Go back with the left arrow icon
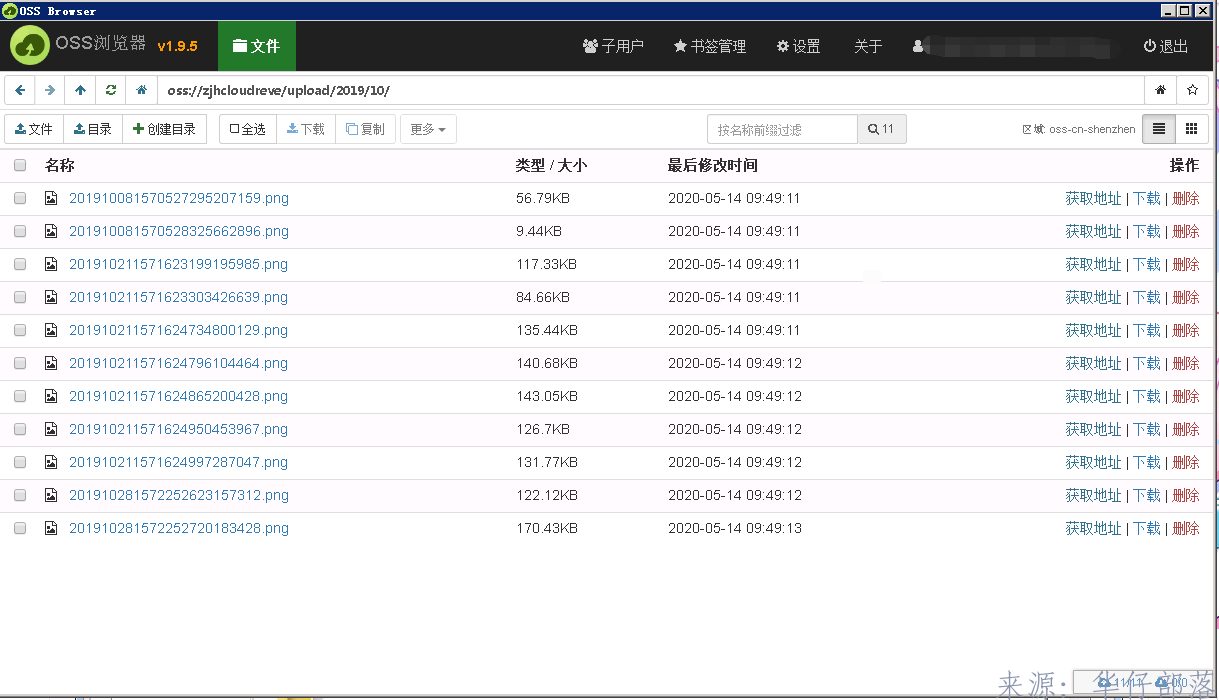Viewport: 1219px width, 700px height. (x=20, y=90)
